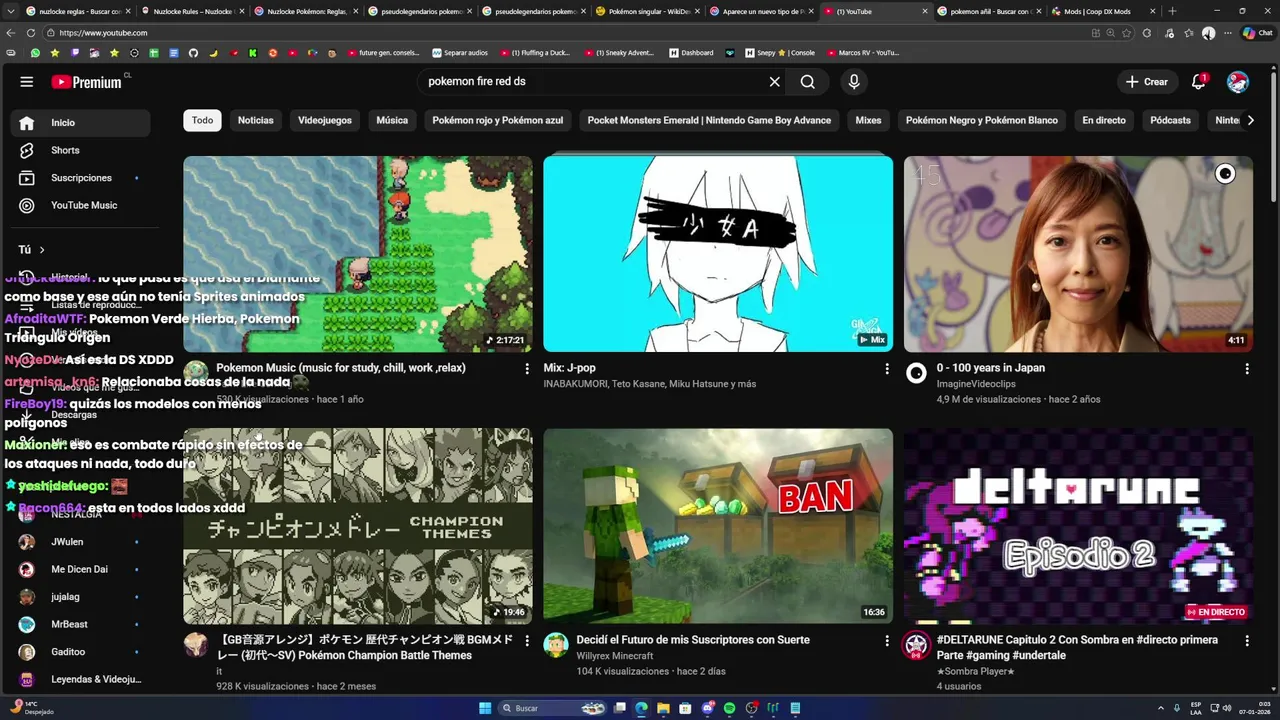This screenshot has width=1280, height=720.
Task: Open YouTube Music from the sidebar
Action: coord(81,205)
